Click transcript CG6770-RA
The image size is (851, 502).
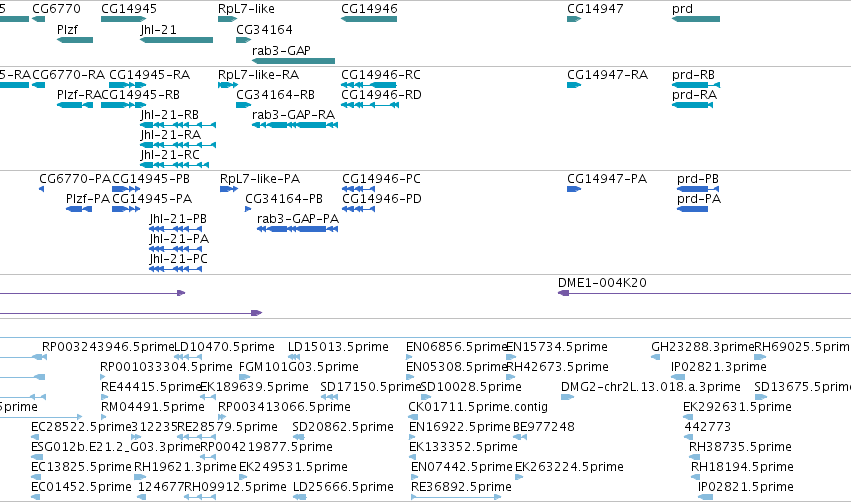coord(68,74)
